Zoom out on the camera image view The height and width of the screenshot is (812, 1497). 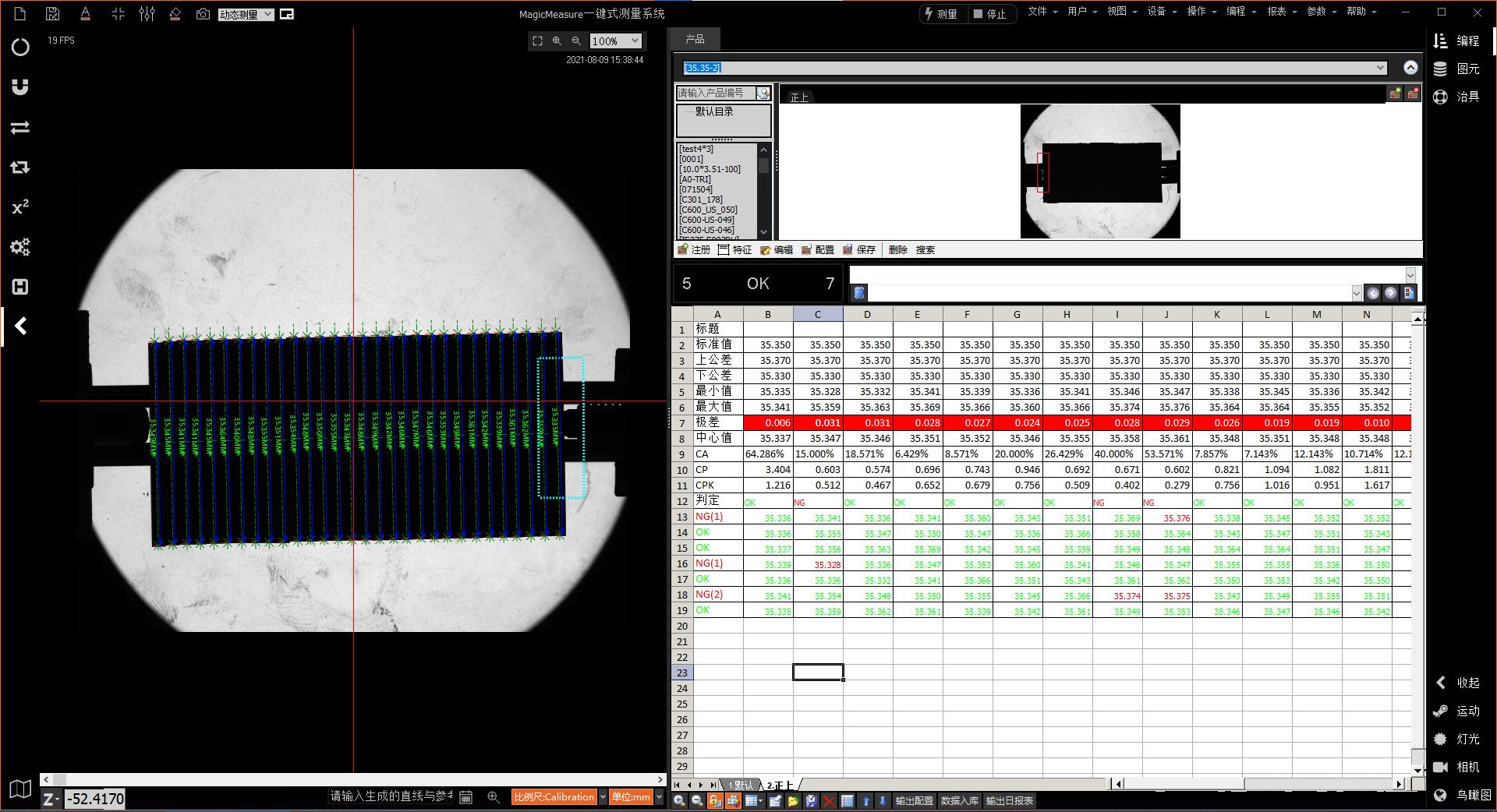pos(576,41)
